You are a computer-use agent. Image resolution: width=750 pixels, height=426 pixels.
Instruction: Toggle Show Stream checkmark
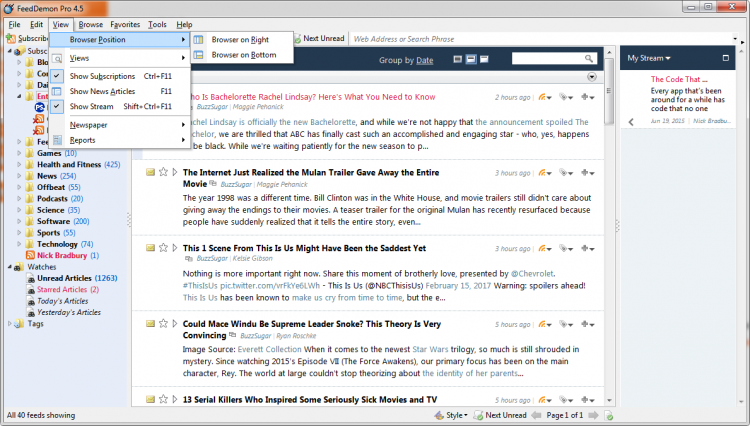pos(56,106)
